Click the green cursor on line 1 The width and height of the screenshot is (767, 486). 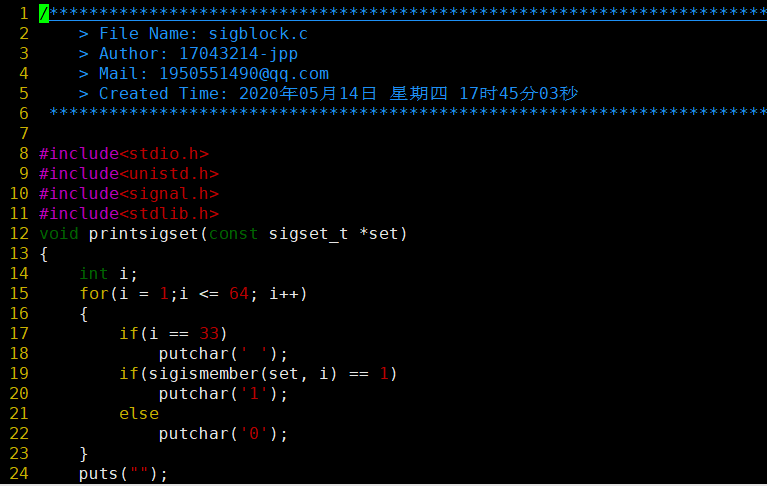(x=44, y=13)
